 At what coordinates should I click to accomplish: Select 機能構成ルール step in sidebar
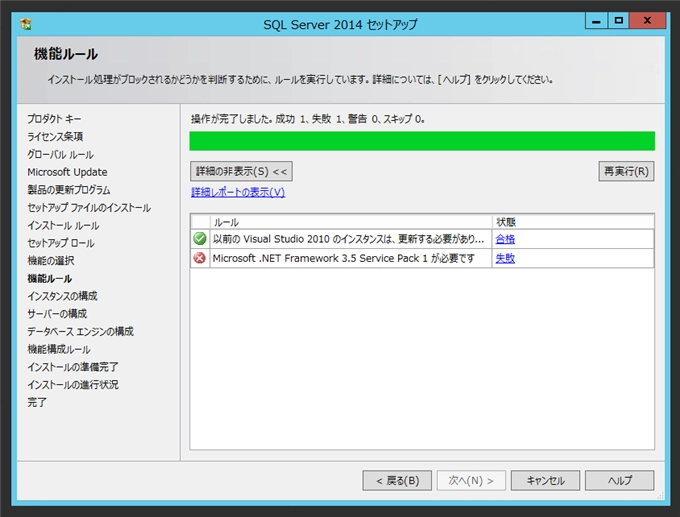pos(59,349)
